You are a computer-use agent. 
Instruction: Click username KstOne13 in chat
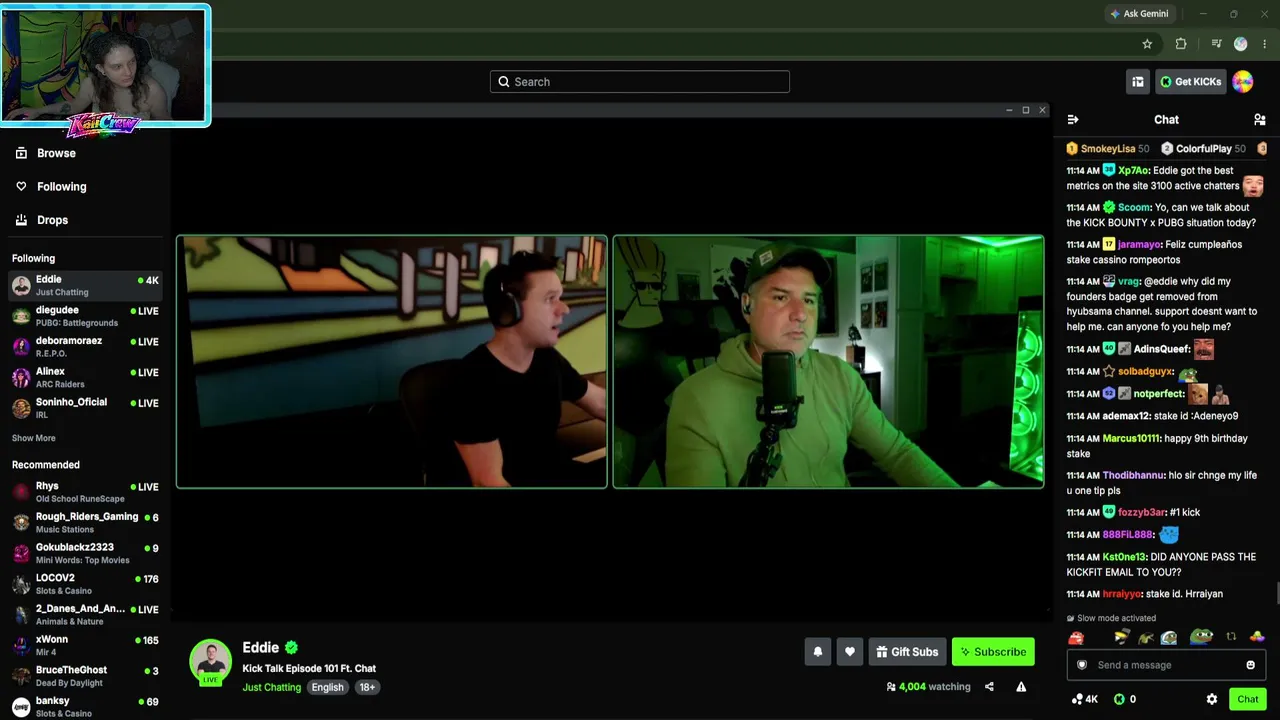point(1124,557)
